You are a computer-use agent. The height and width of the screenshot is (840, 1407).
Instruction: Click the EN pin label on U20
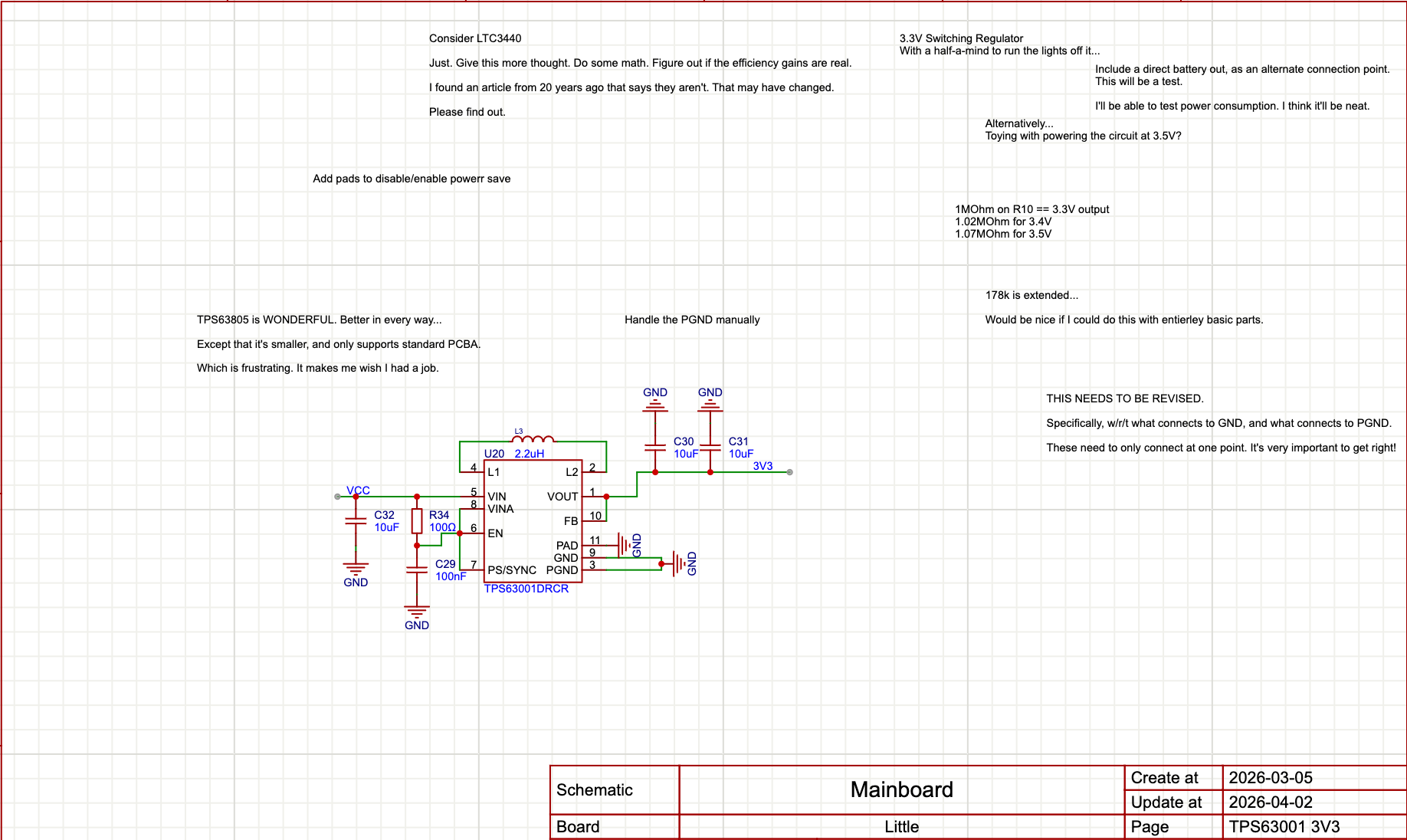pos(495,533)
